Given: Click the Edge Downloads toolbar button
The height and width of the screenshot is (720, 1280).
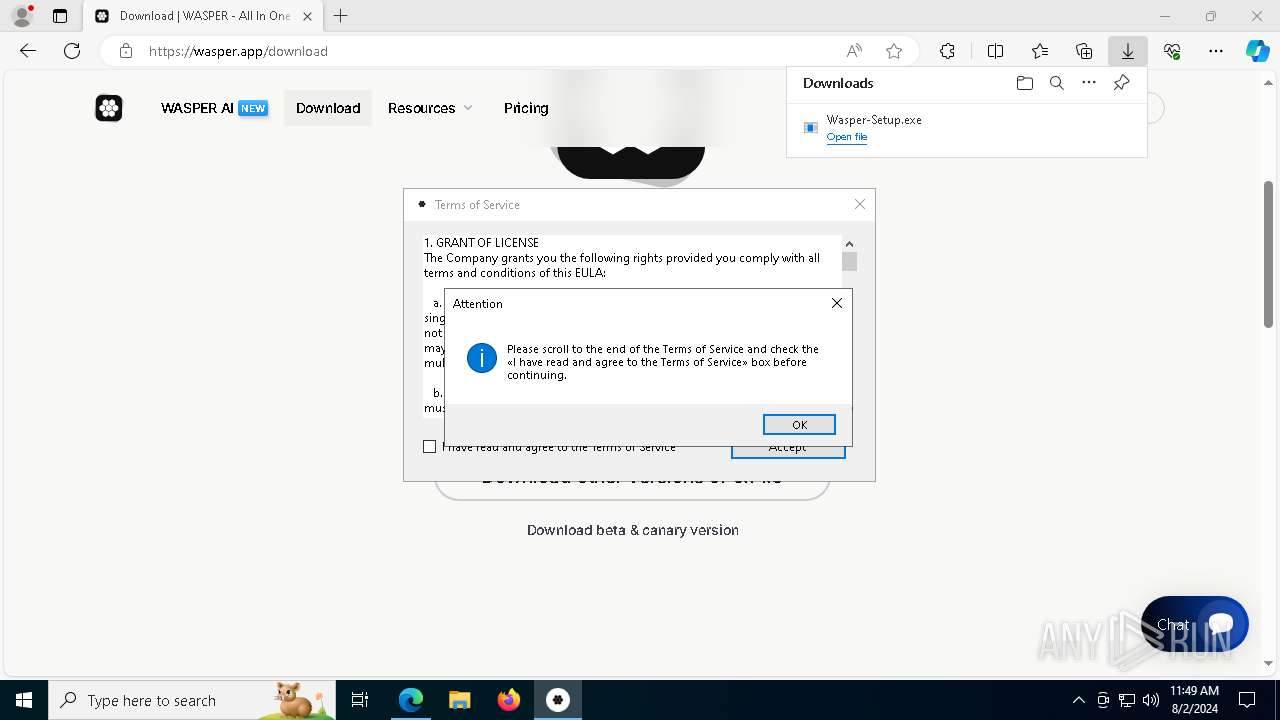Looking at the screenshot, I should point(1128,51).
